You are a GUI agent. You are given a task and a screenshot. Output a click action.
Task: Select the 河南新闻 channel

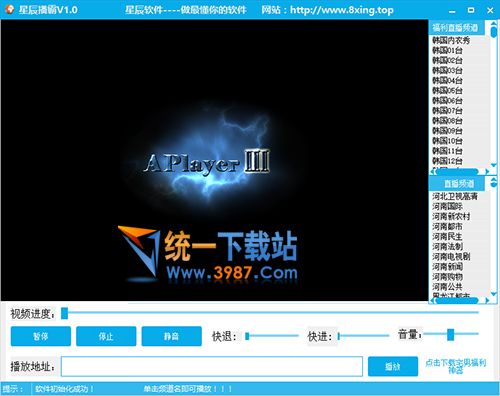[x=447, y=267]
